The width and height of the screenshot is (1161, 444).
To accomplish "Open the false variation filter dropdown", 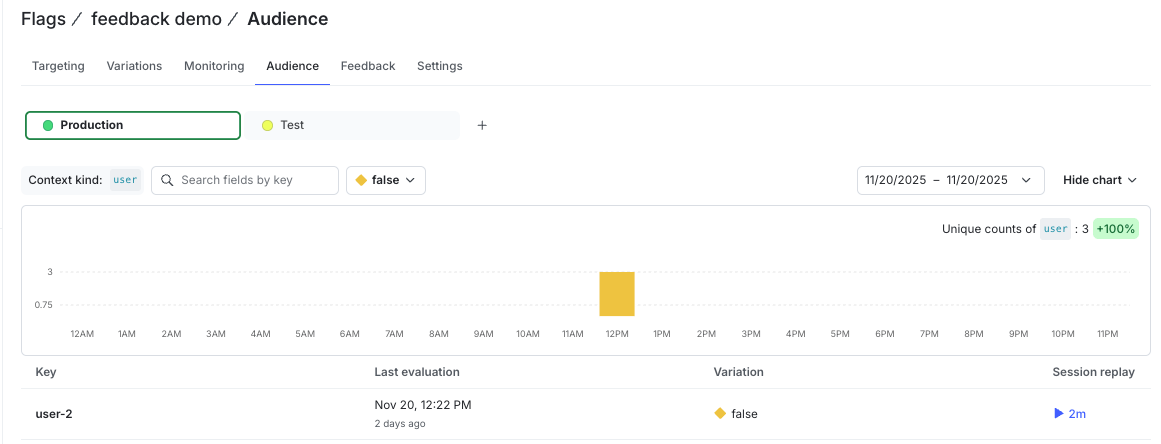I will point(386,180).
